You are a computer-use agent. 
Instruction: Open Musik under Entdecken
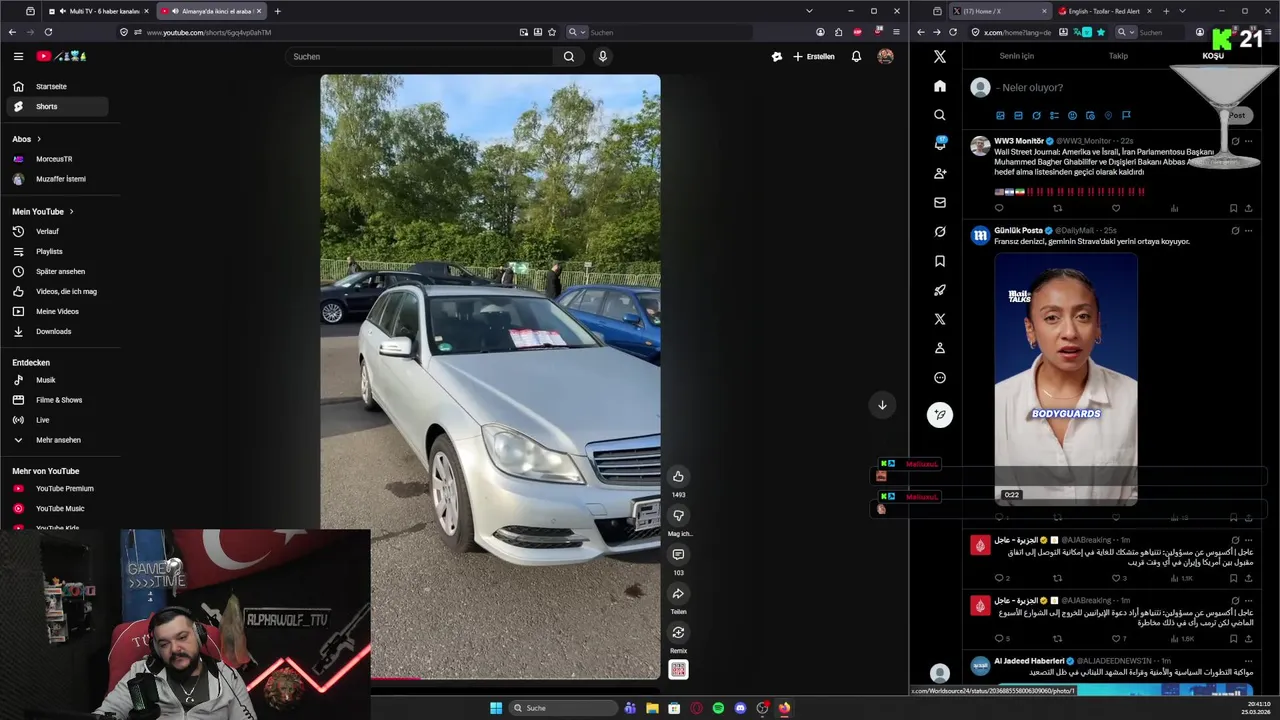[x=58, y=380]
